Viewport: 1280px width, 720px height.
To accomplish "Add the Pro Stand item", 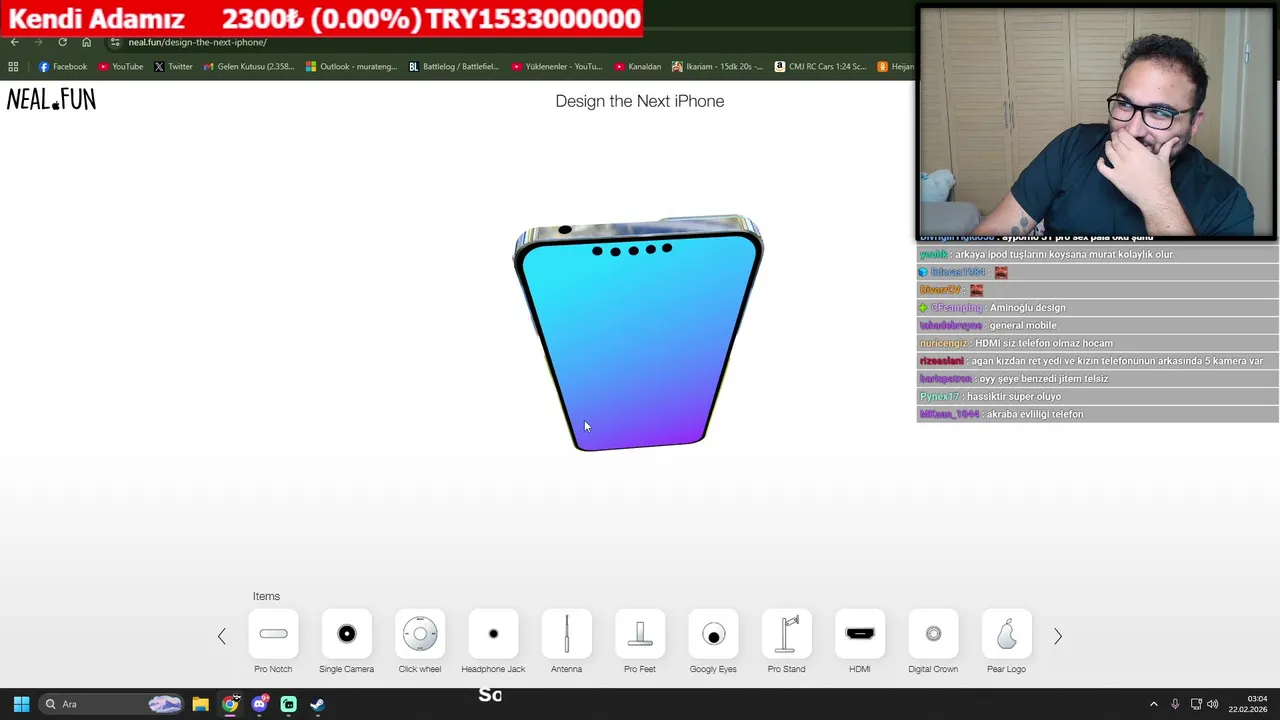I will click(x=786, y=634).
